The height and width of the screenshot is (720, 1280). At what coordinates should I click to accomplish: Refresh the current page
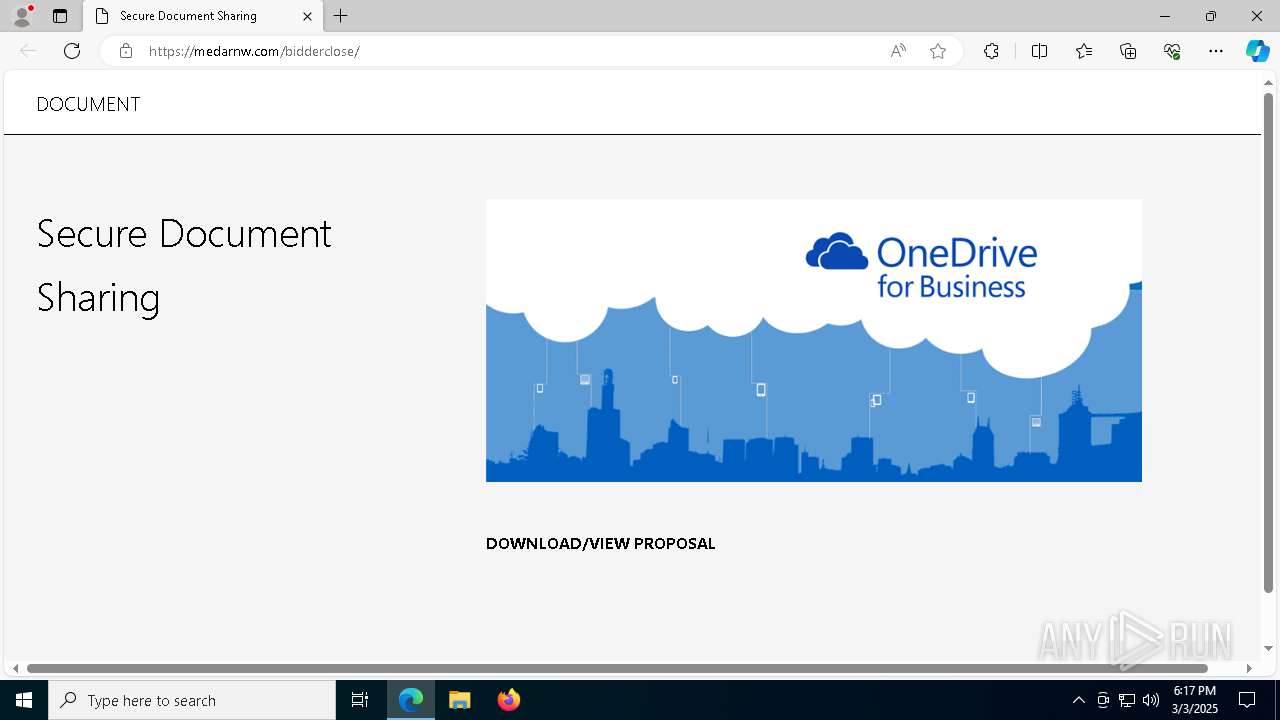point(72,51)
